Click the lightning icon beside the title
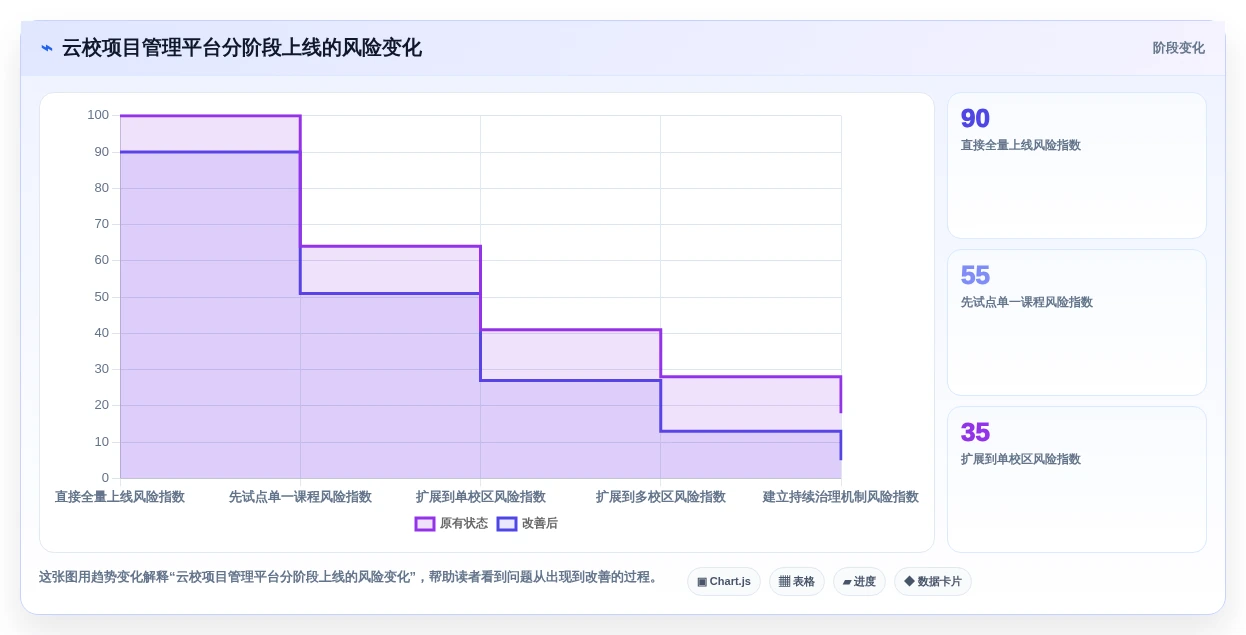 point(47,48)
